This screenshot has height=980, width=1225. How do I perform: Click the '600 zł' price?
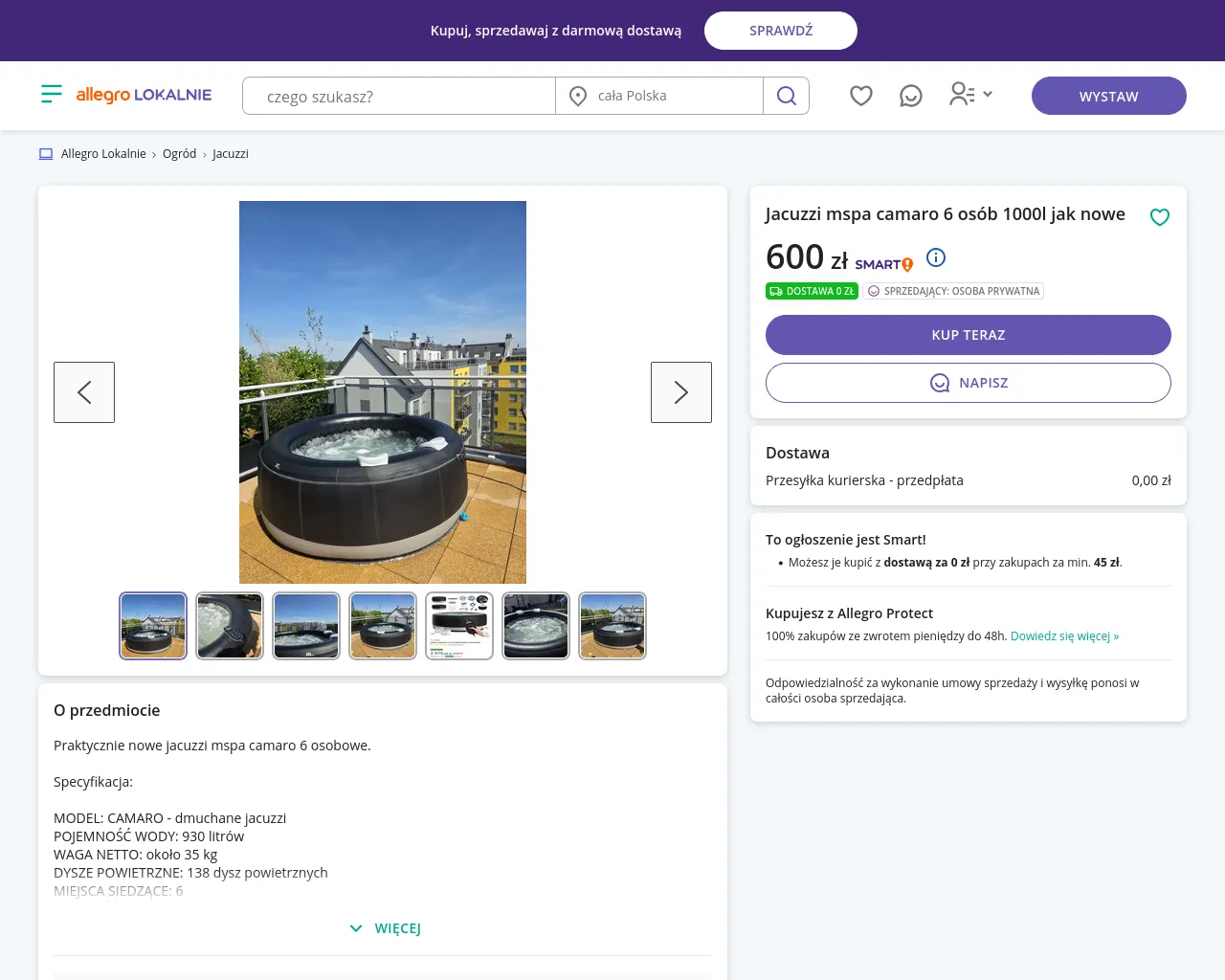(807, 257)
